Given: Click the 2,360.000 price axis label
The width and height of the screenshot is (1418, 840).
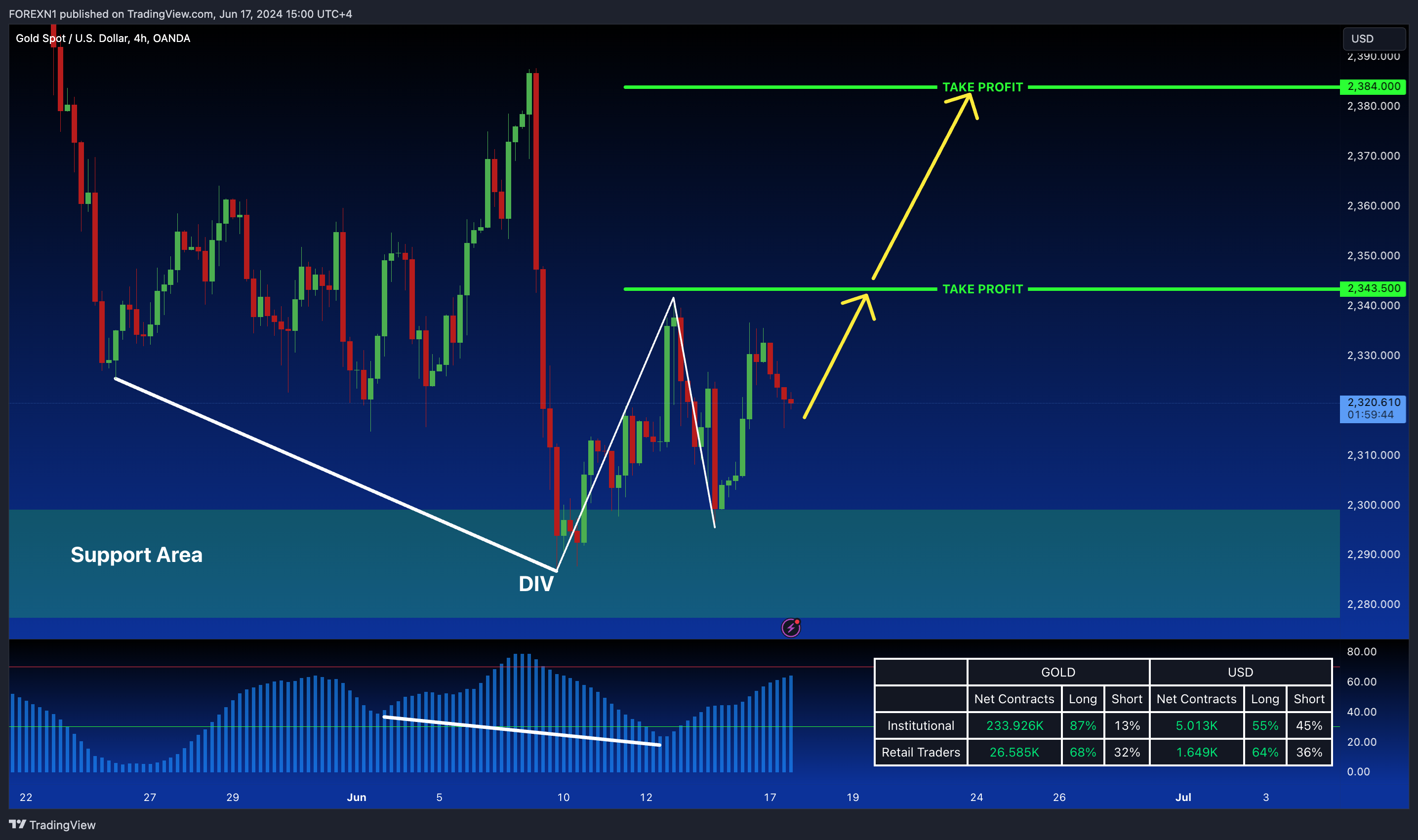Looking at the screenshot, I should click(1373, 205).
